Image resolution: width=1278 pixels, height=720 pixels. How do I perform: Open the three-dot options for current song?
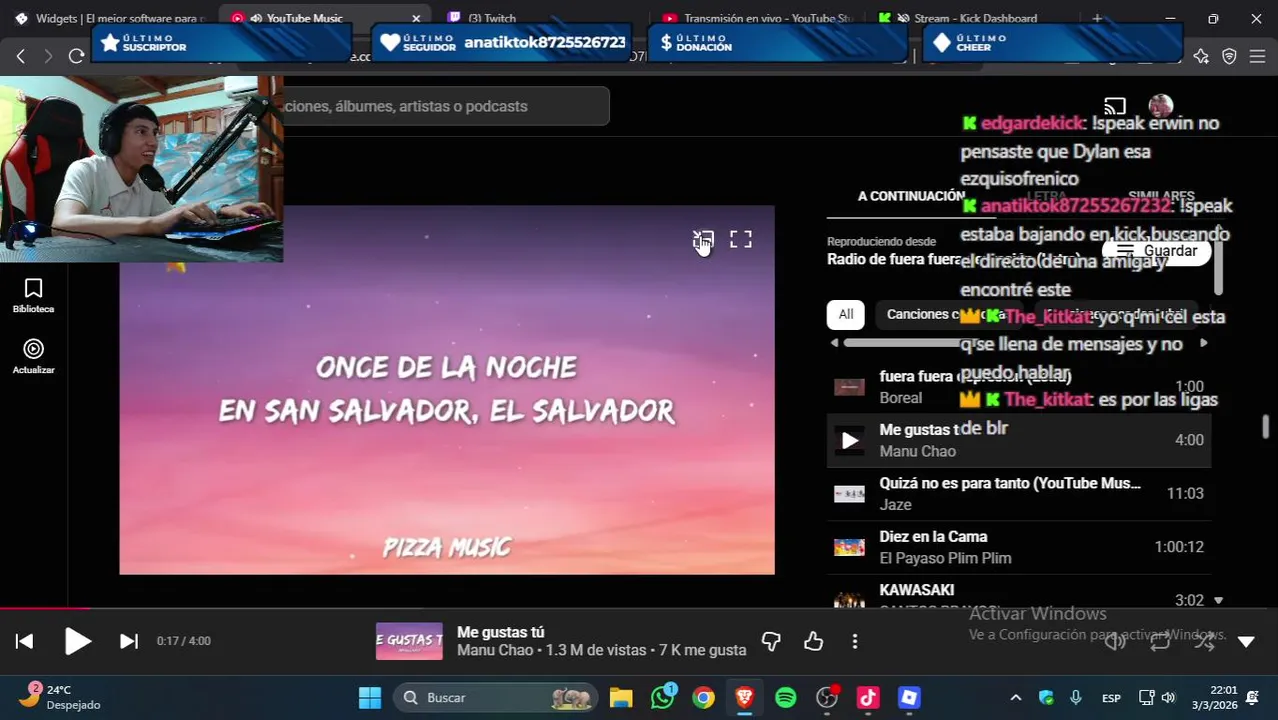click(855, 641)
